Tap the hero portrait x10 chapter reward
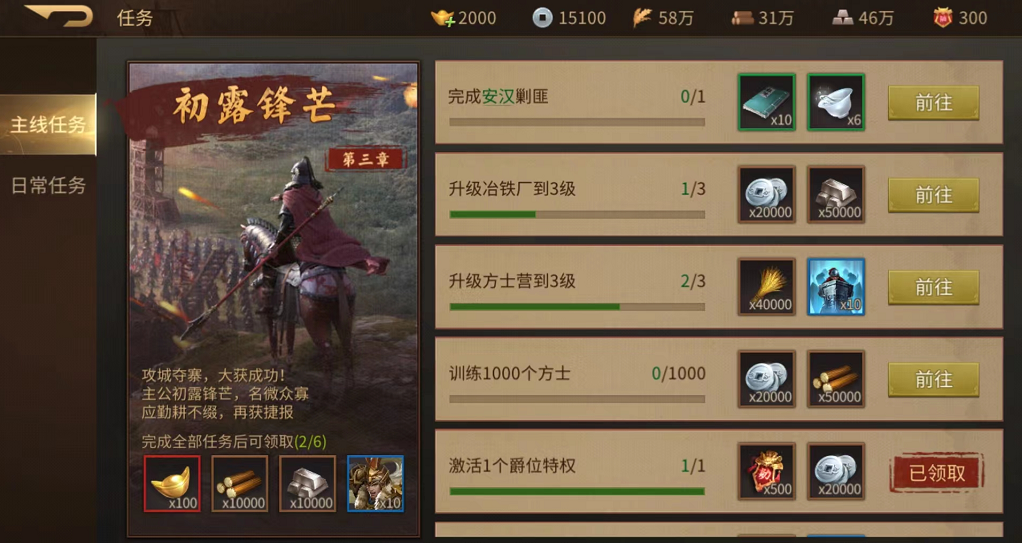This screenshot has width=1022, height=543. (x=375, y=483)
